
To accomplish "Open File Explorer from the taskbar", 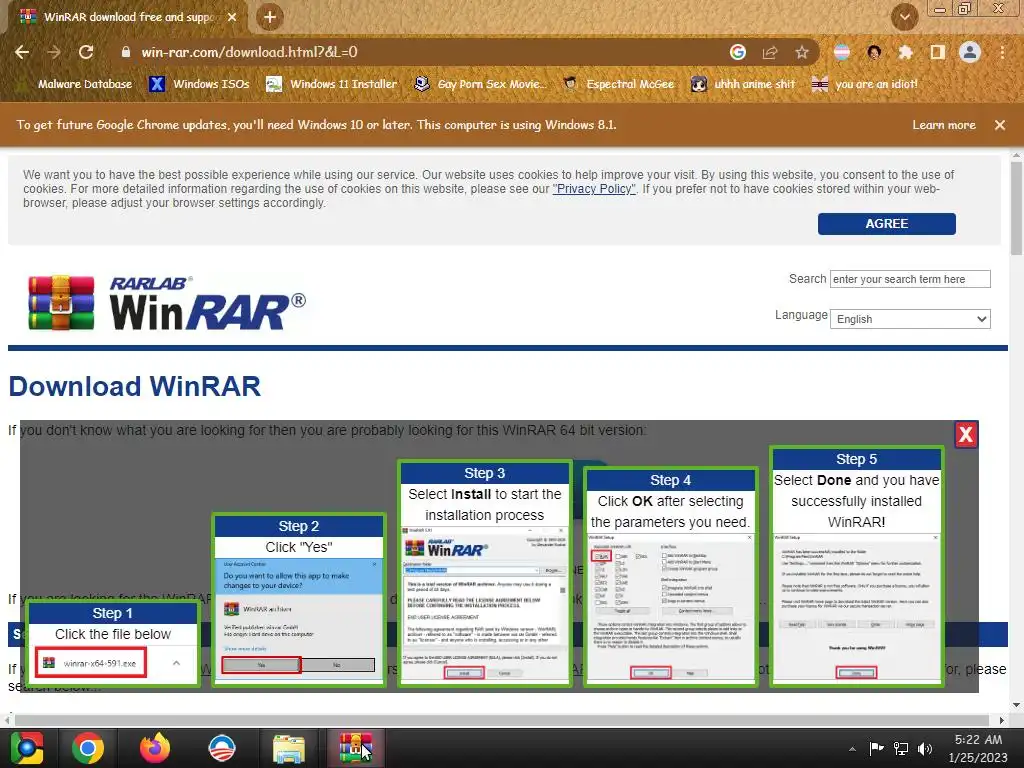I will [x=289, y=748].
